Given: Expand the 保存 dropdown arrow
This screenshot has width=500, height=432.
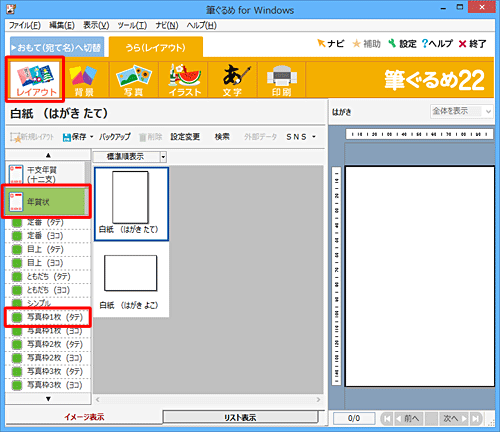Looking at the screenshot, I should [91, 137].
